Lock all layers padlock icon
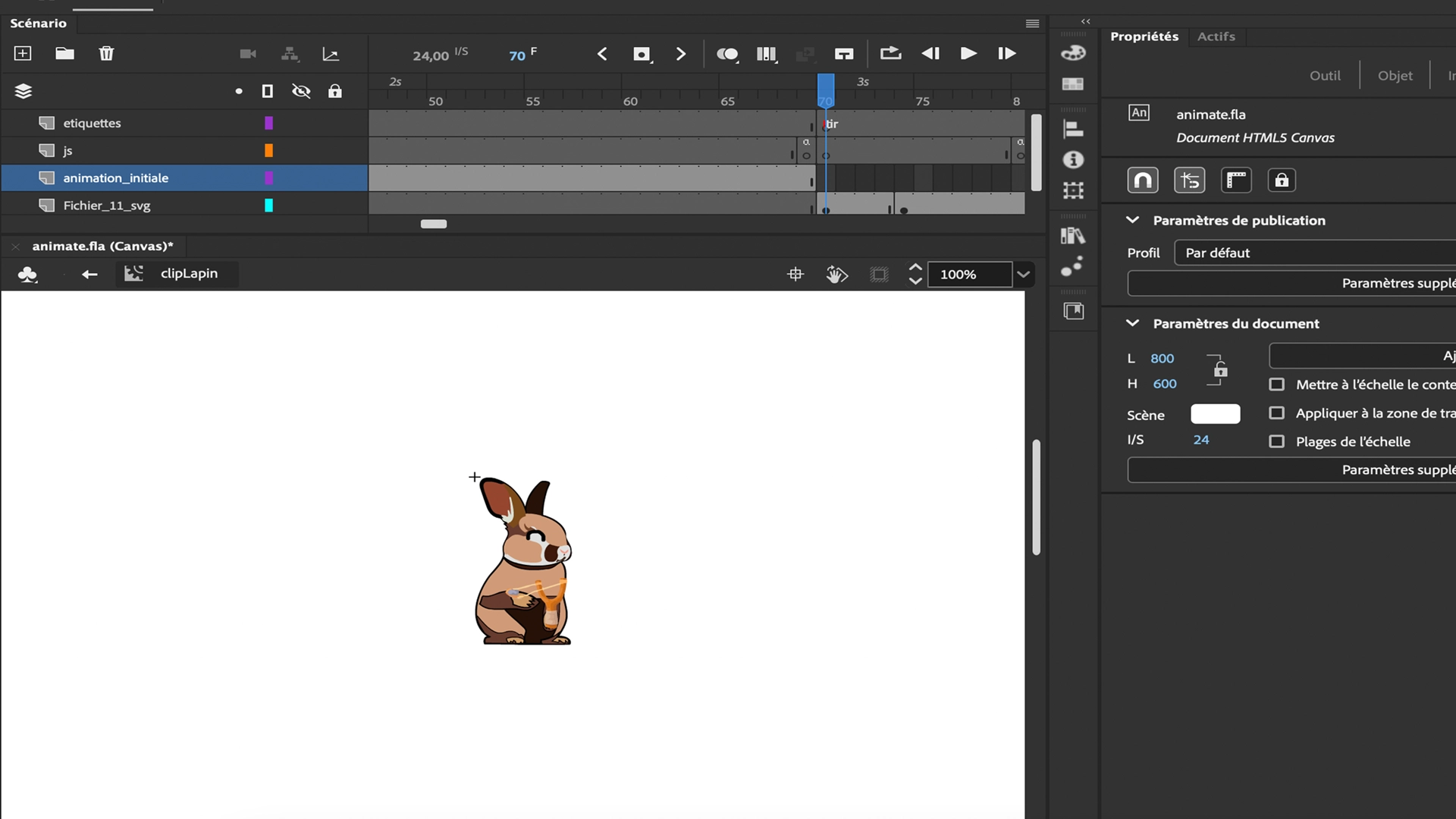Image resolution: width=1456 pixels, height=819 pixels. (334, 91)
